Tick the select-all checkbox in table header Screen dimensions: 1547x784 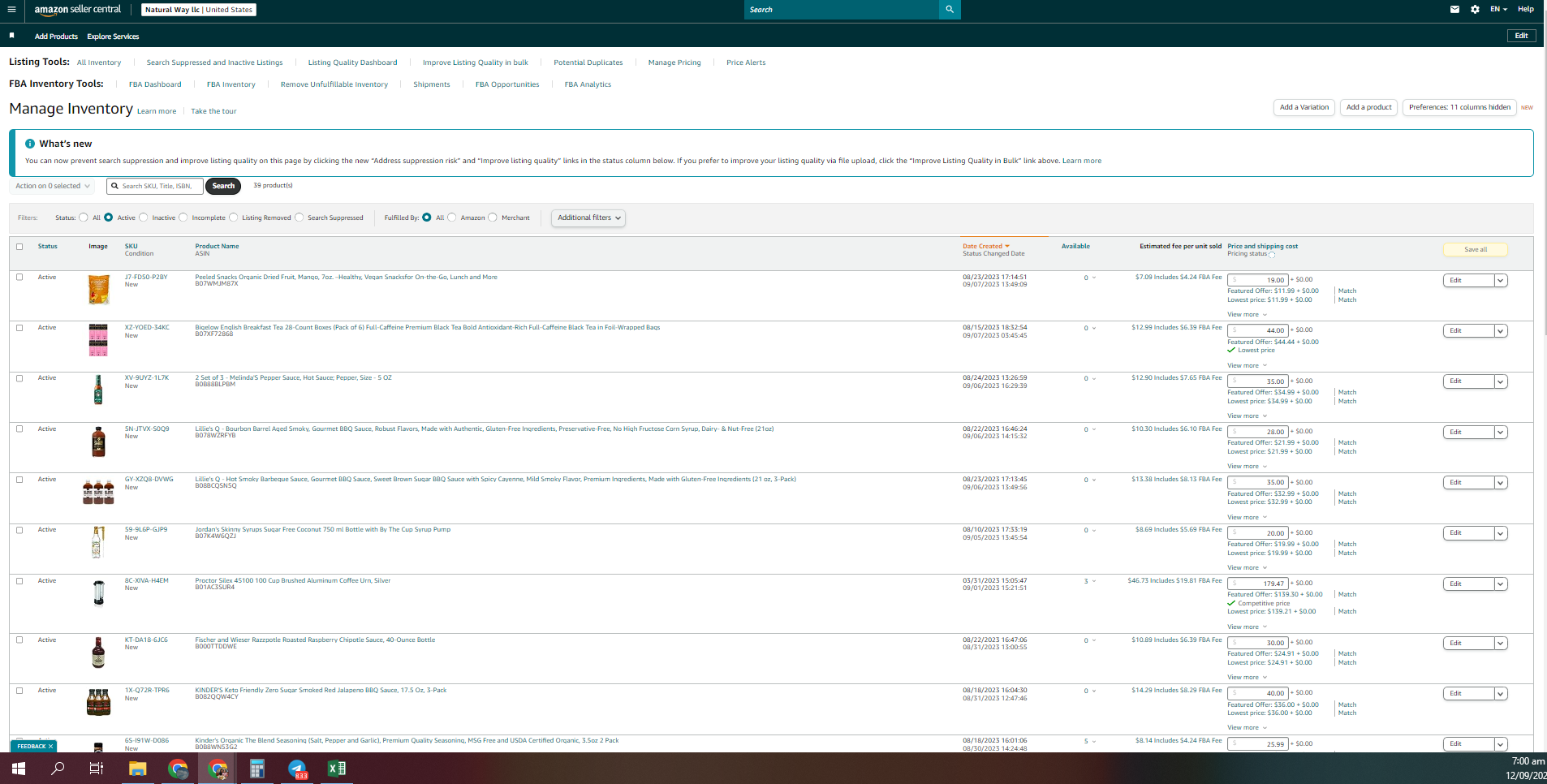click(19, 247)
